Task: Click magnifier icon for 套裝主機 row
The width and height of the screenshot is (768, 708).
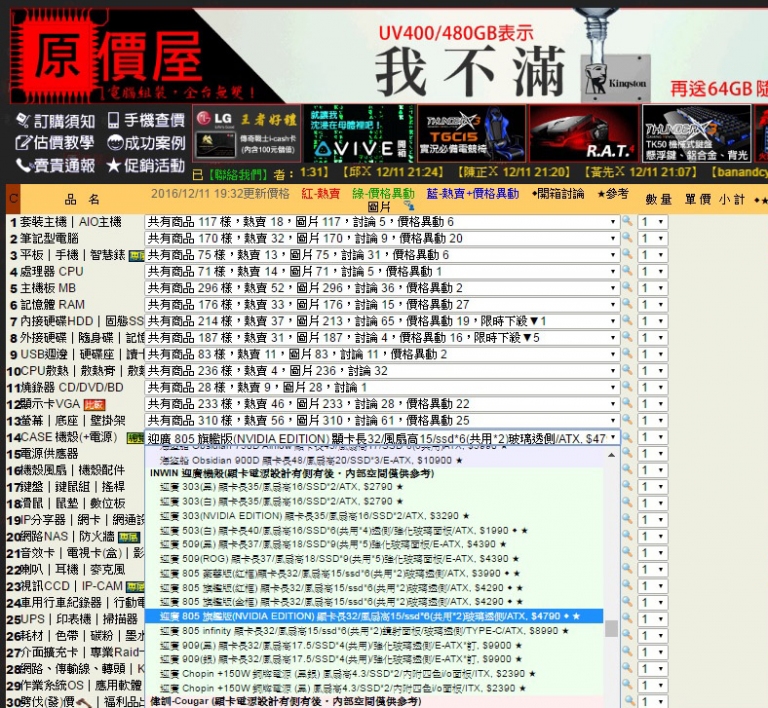Action: click(627, 221)
